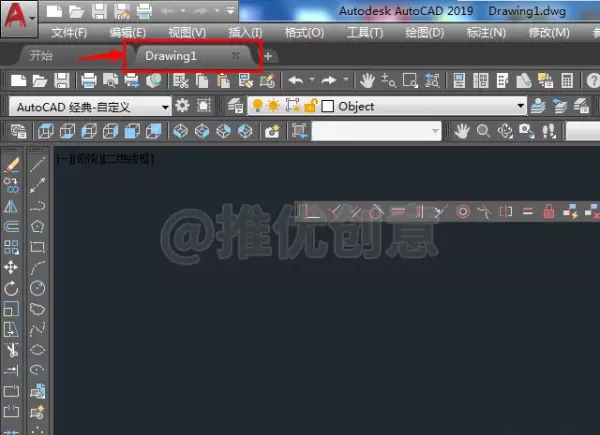This screenshot has width=600, height=435.
Task: Open the Quick Access Toolbar customize arrow
Action: [x=230, y=11]
